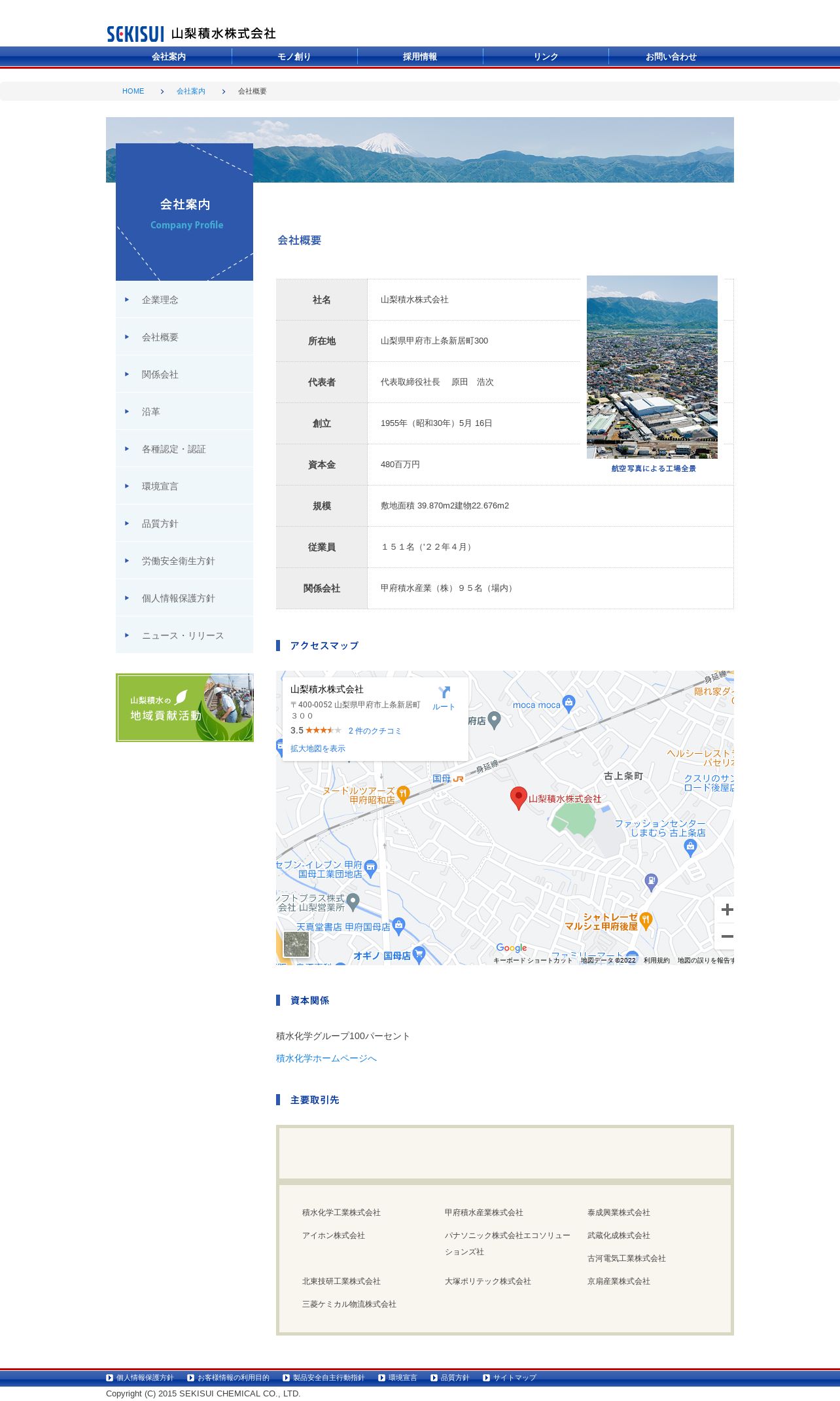The width and height of the screenshot is (840, 1401).
Task: Click the 480百万円 capital value
Action: point(400,465)
